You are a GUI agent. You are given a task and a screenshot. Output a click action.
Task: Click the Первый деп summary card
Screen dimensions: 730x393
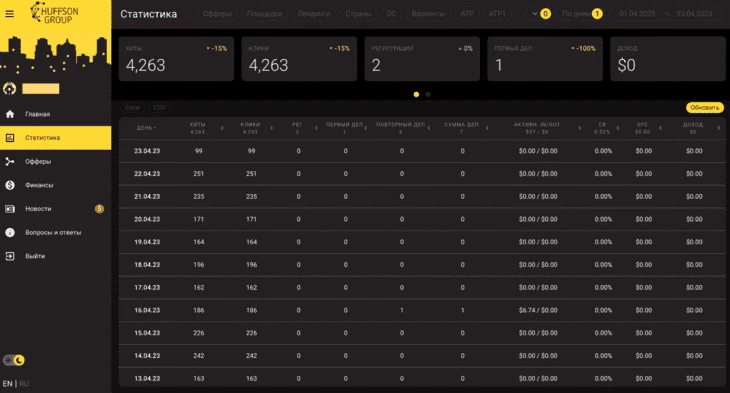pos(545,59)
